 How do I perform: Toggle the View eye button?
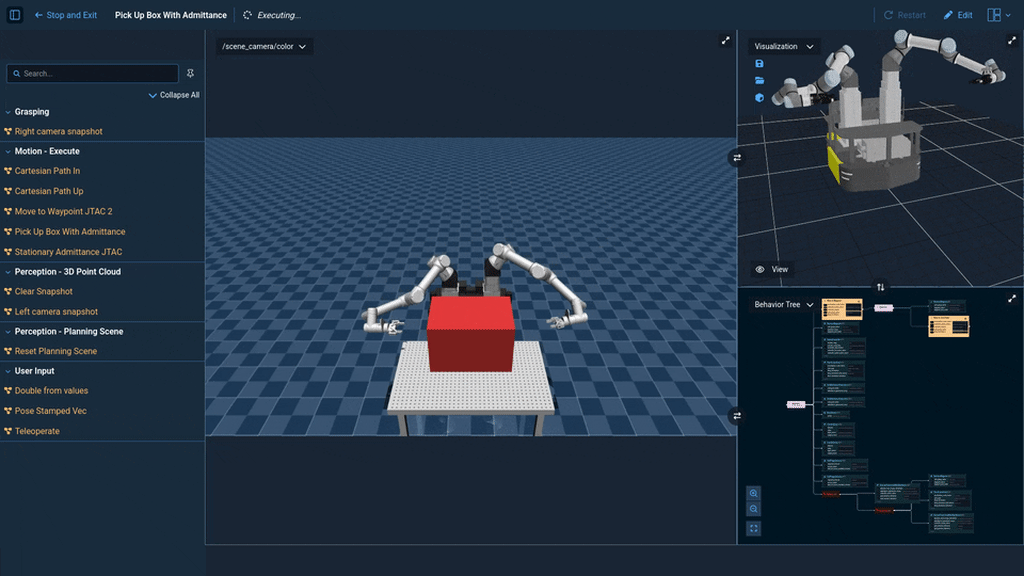[772, 269]
